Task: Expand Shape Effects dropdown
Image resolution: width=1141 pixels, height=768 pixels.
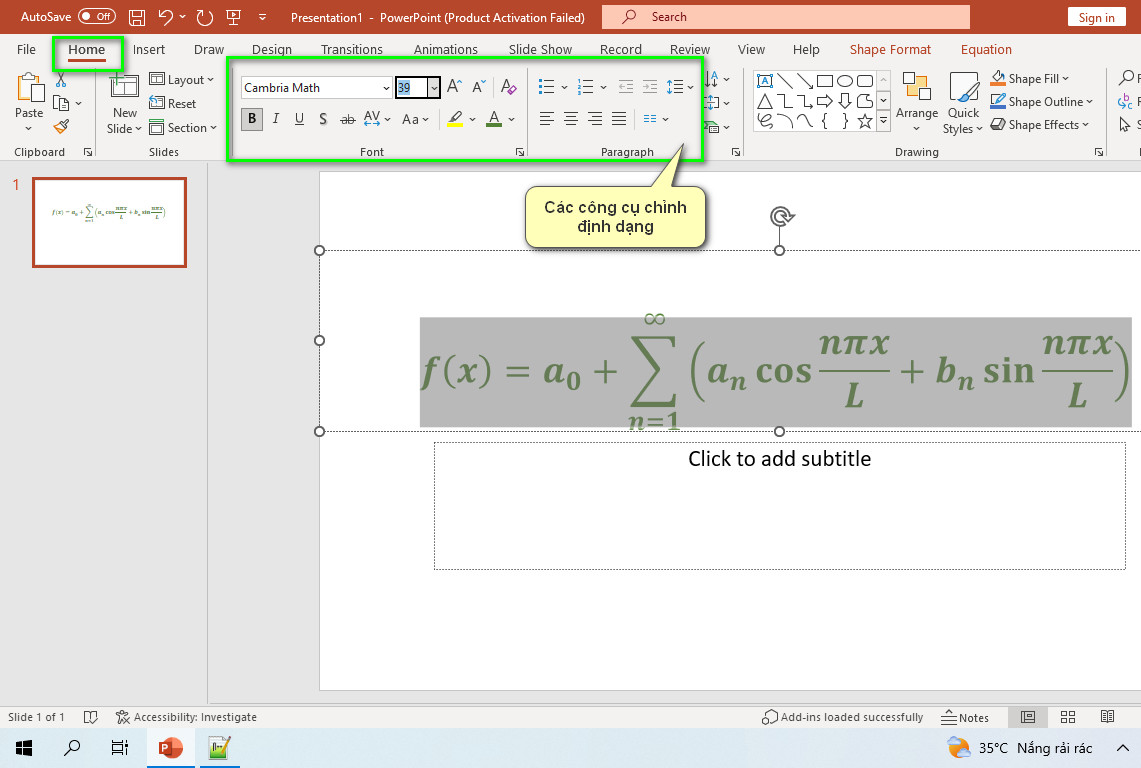Action: click(x=1040, y=124)
